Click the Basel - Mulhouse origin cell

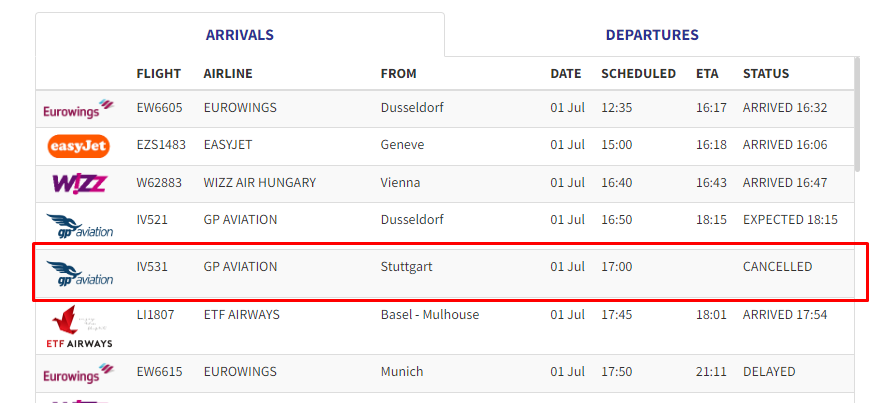(x=430, y=315)
